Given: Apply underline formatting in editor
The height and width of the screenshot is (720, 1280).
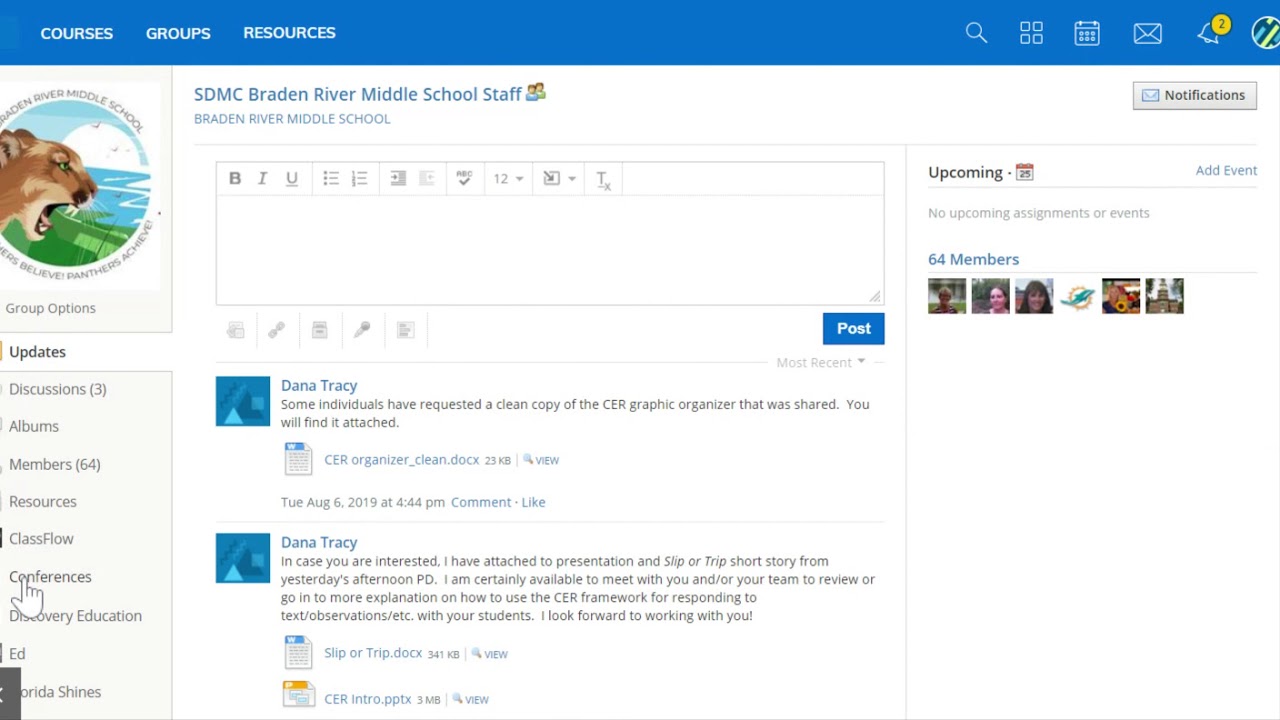Looking at the screenshot, I should pos(292,178).
